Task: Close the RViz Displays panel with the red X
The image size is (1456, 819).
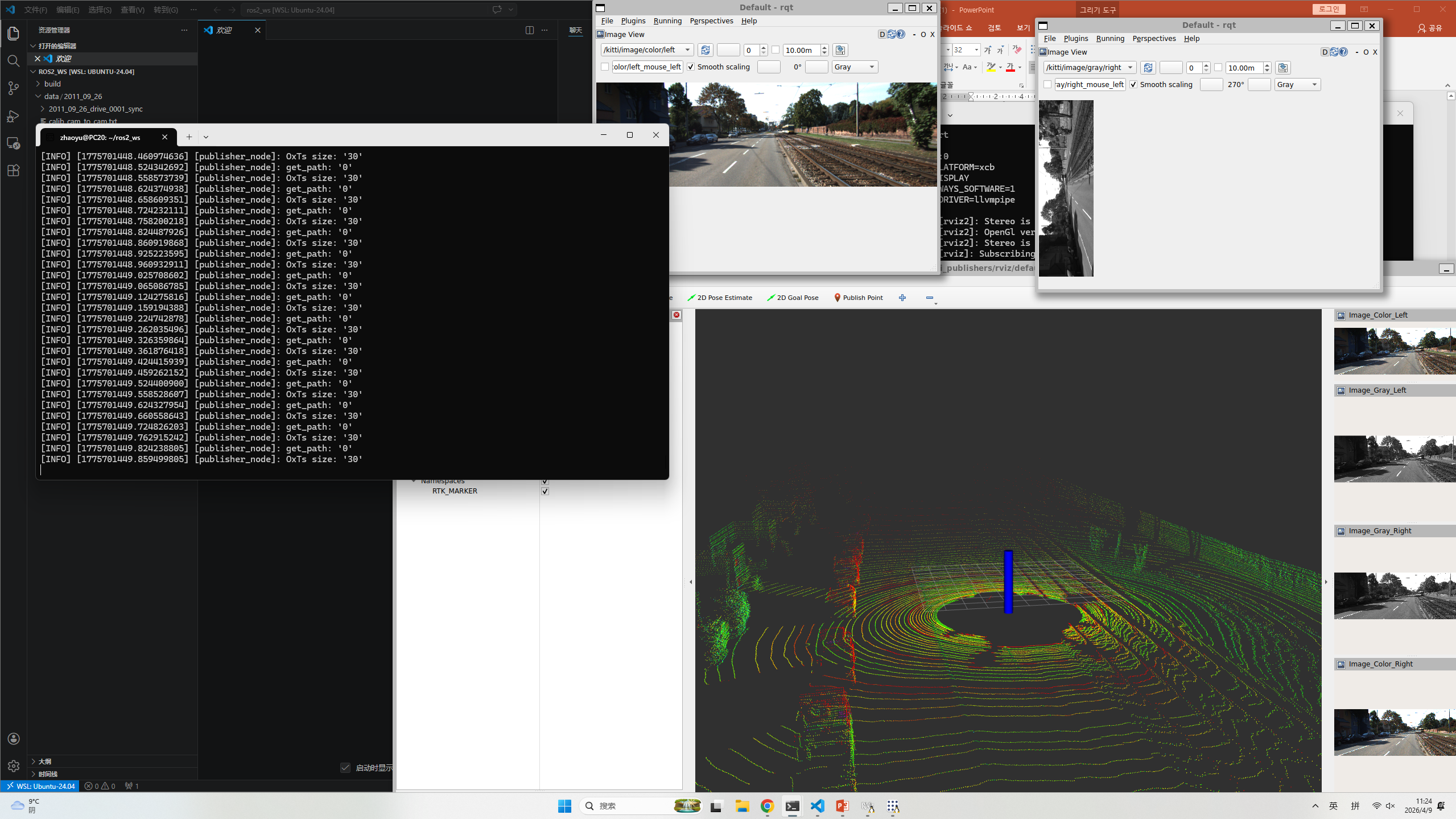Action: pyautogui.click(x=677, y=315)
